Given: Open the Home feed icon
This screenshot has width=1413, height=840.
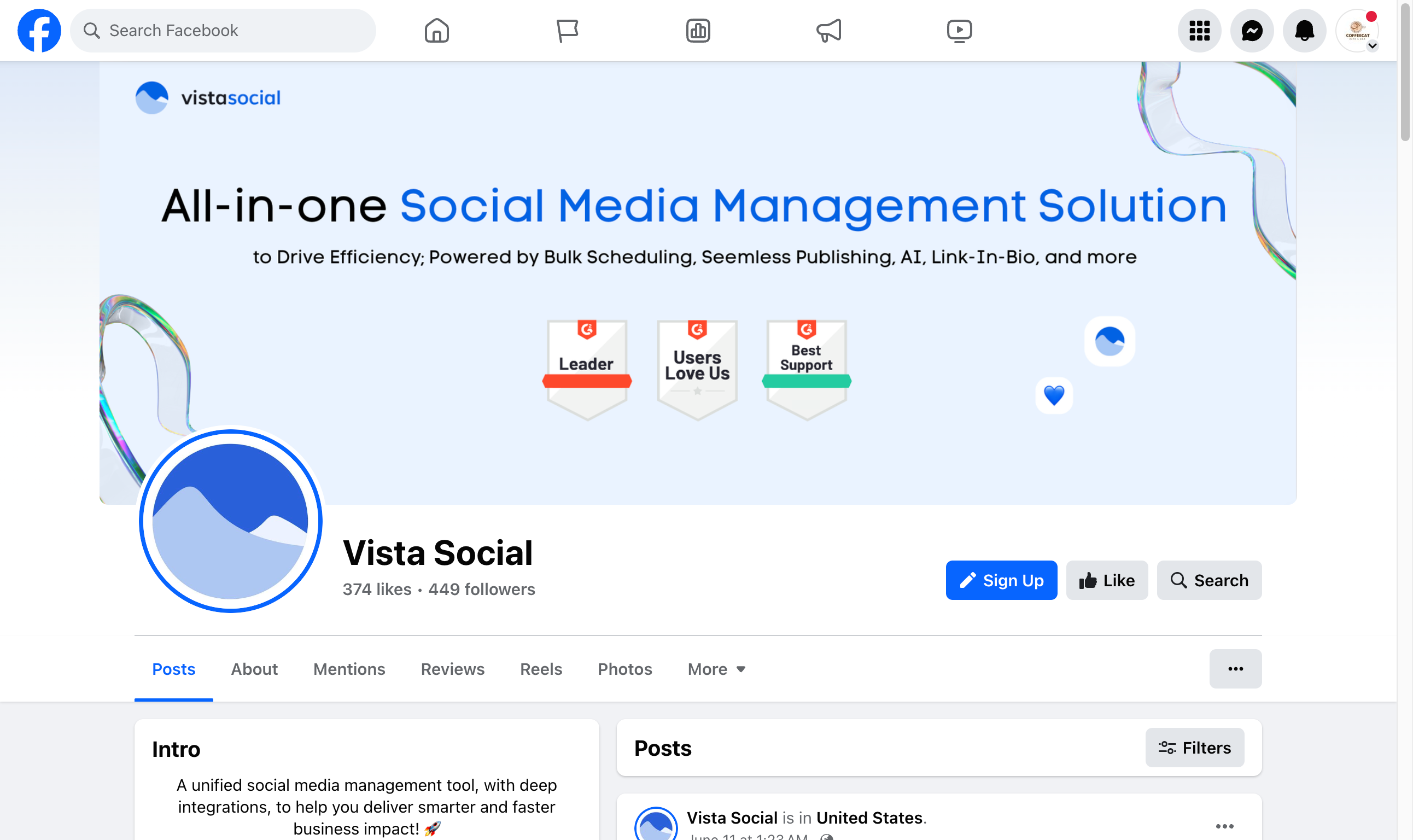Looking at the screenshot, I should point(436,30).
